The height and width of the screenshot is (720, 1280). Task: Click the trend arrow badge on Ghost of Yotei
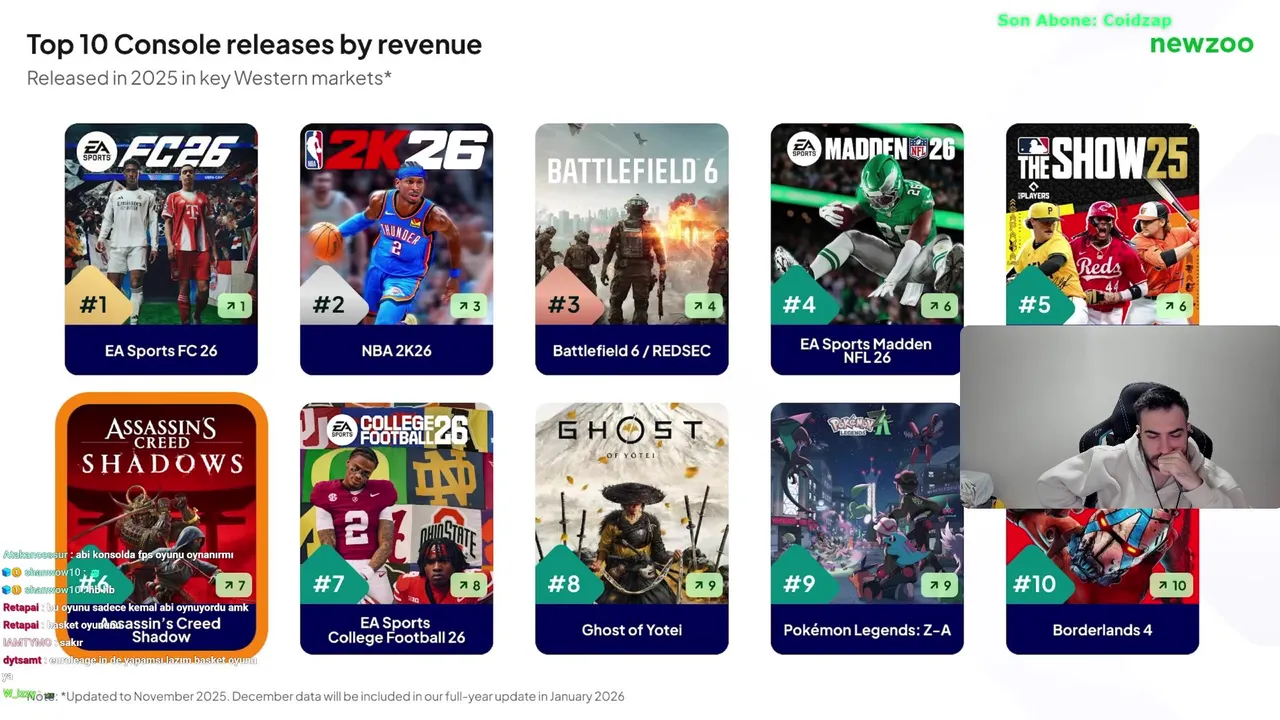point(704,585)
